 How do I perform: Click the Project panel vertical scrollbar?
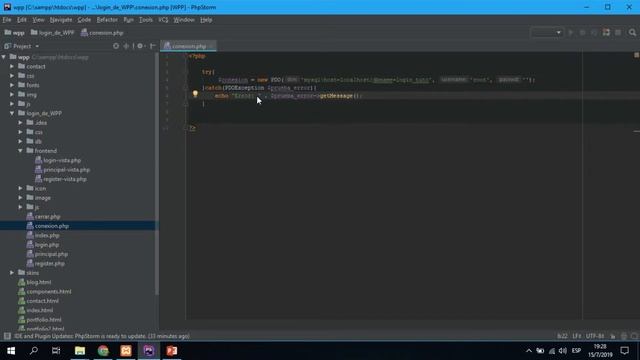pos(157,173)
